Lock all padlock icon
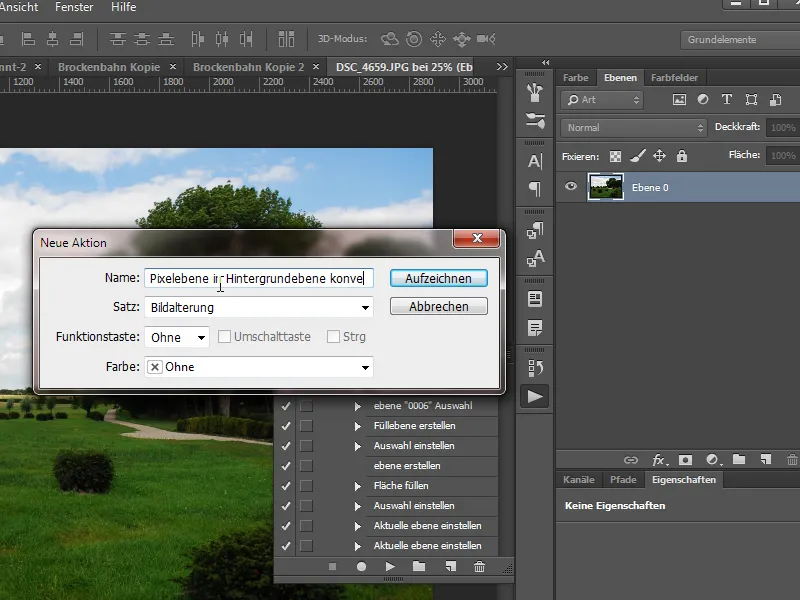The width and height of the screenshot is (800, 600). (682, 156)
